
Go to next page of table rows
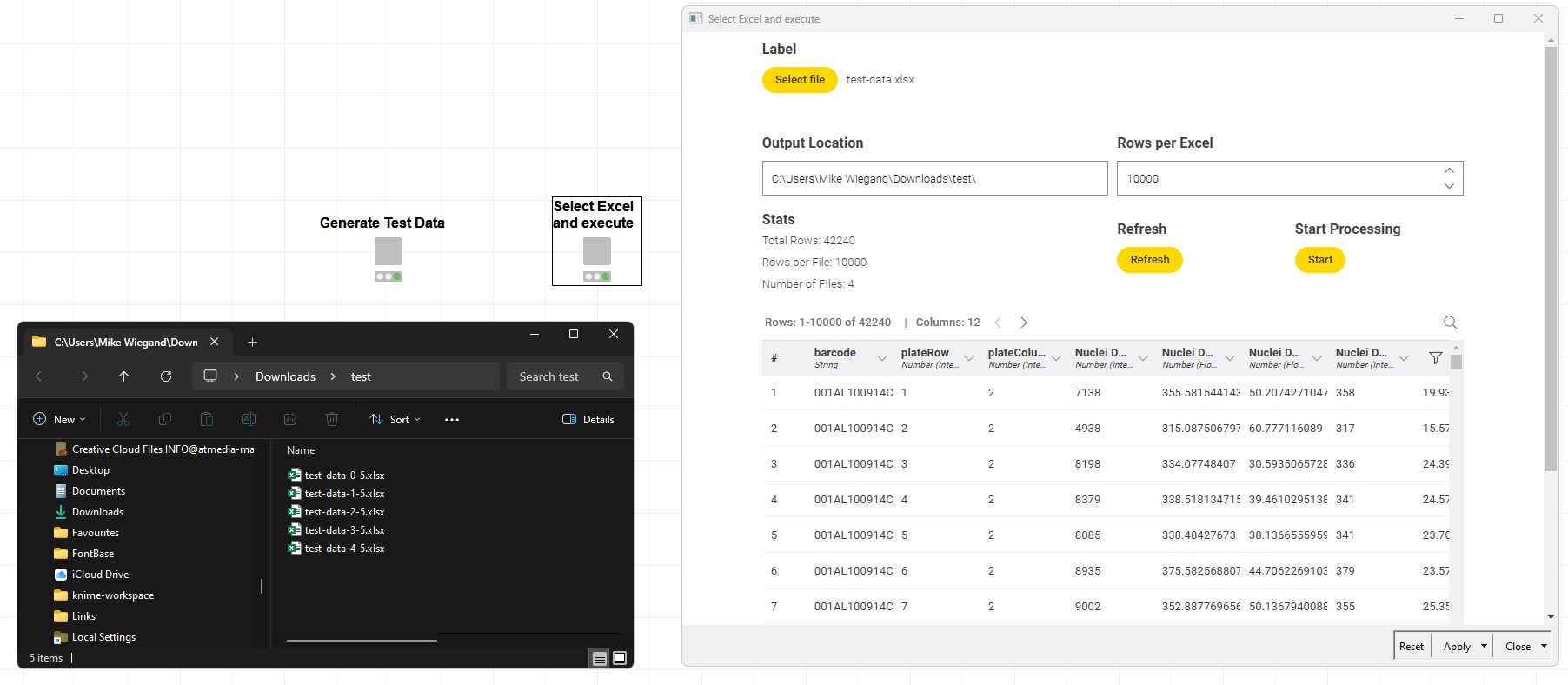pyautogui.click(x=1024, y=323)
